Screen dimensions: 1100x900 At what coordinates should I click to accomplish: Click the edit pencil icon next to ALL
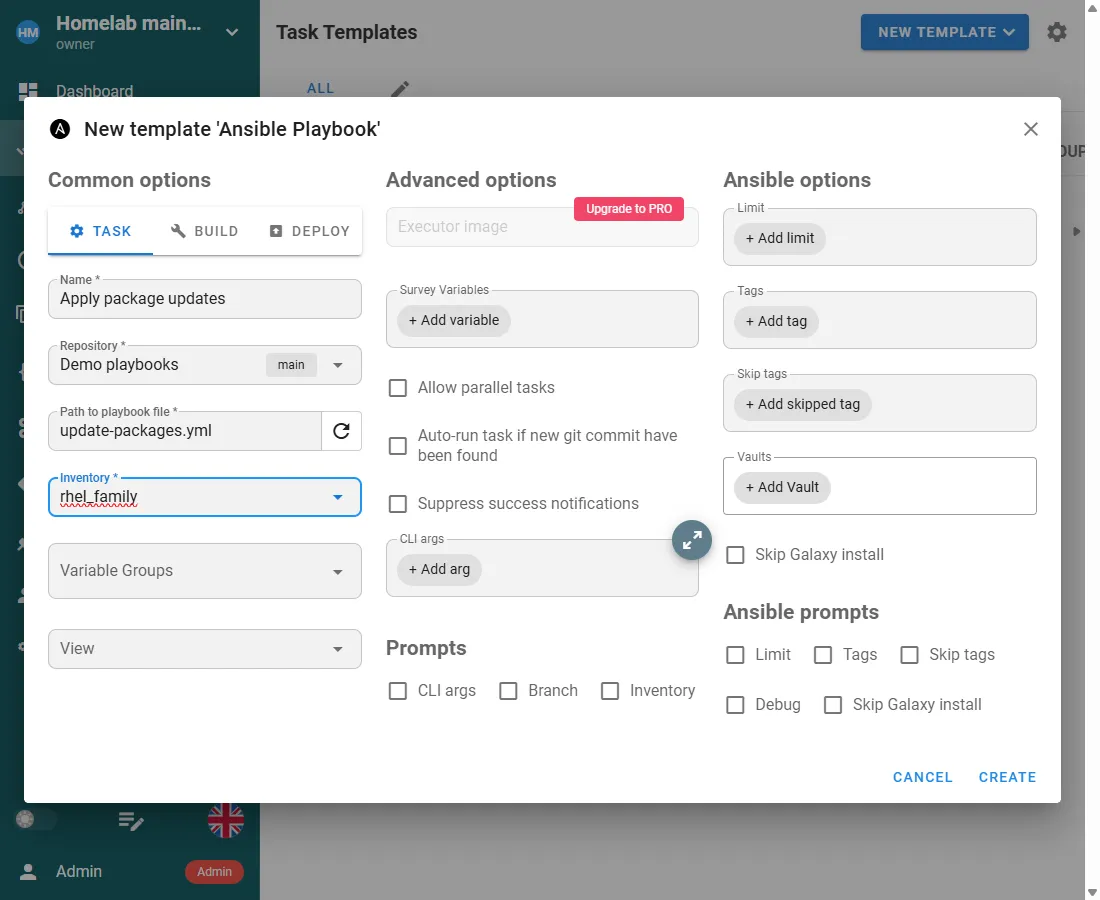click(x=400, y=88)
